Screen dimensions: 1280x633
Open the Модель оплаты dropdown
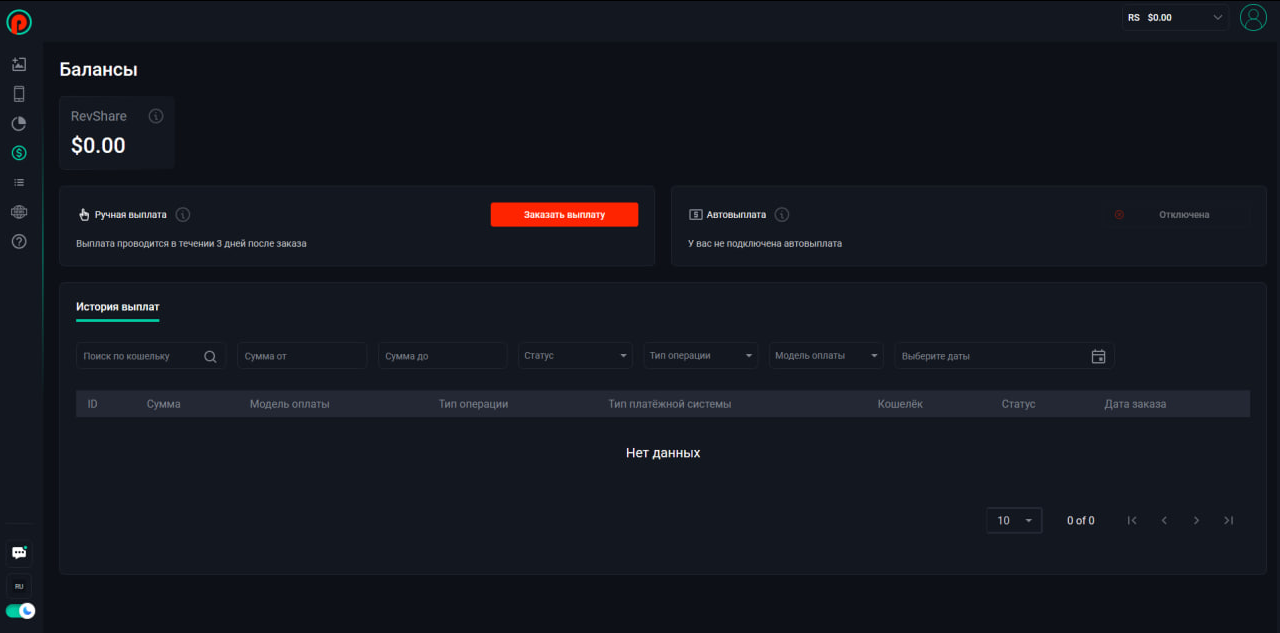point(827,356)
